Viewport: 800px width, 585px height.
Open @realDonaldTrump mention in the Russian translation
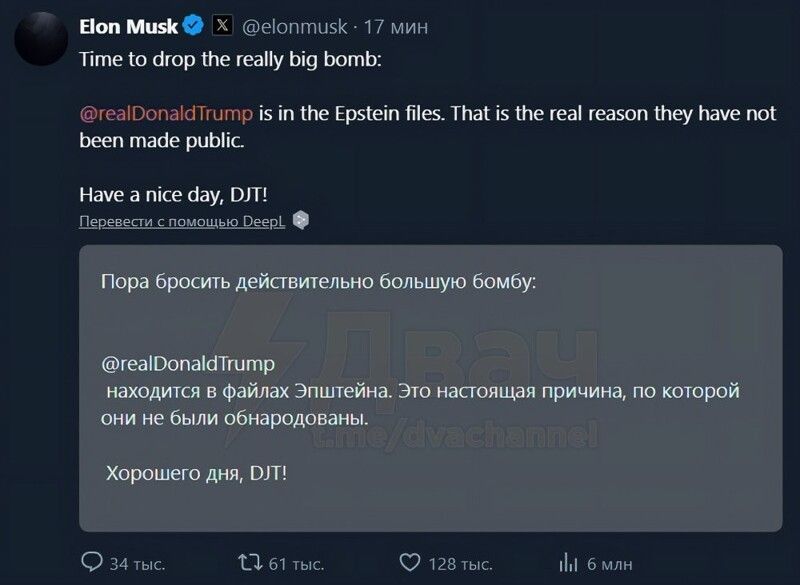(188, 363)
